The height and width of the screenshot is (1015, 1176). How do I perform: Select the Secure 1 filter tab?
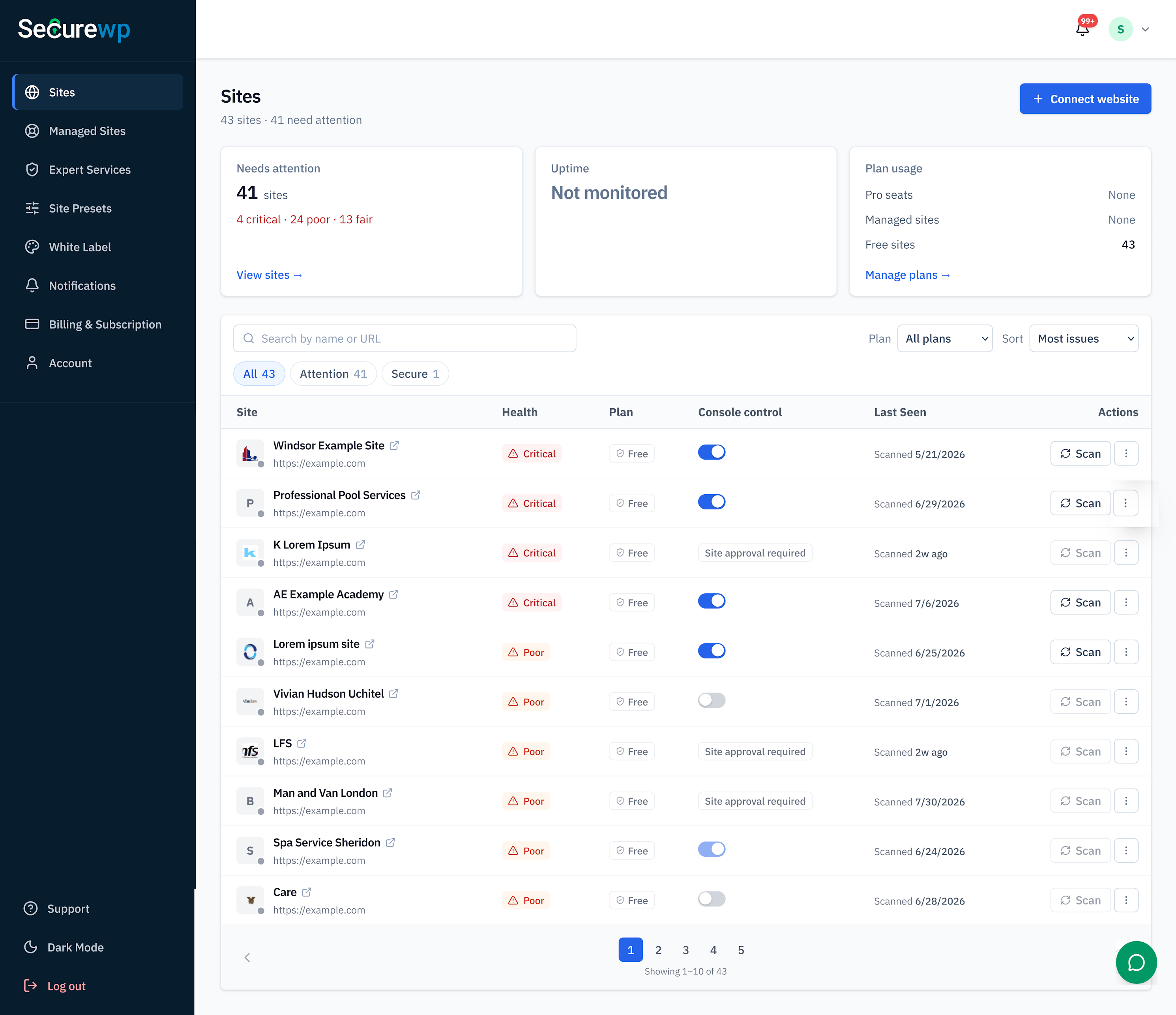(415, 373)
